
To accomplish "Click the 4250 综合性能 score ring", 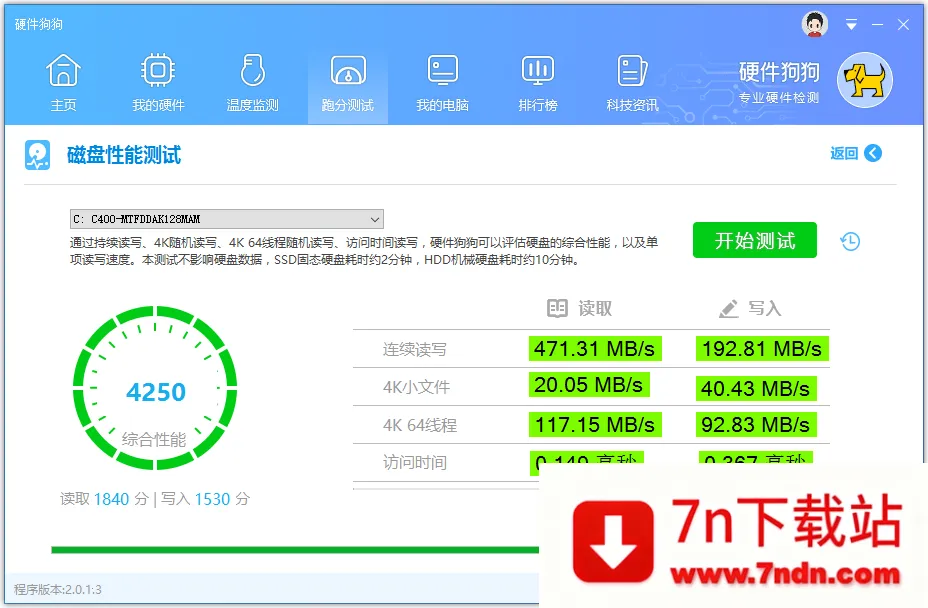I will coord(155,392).
